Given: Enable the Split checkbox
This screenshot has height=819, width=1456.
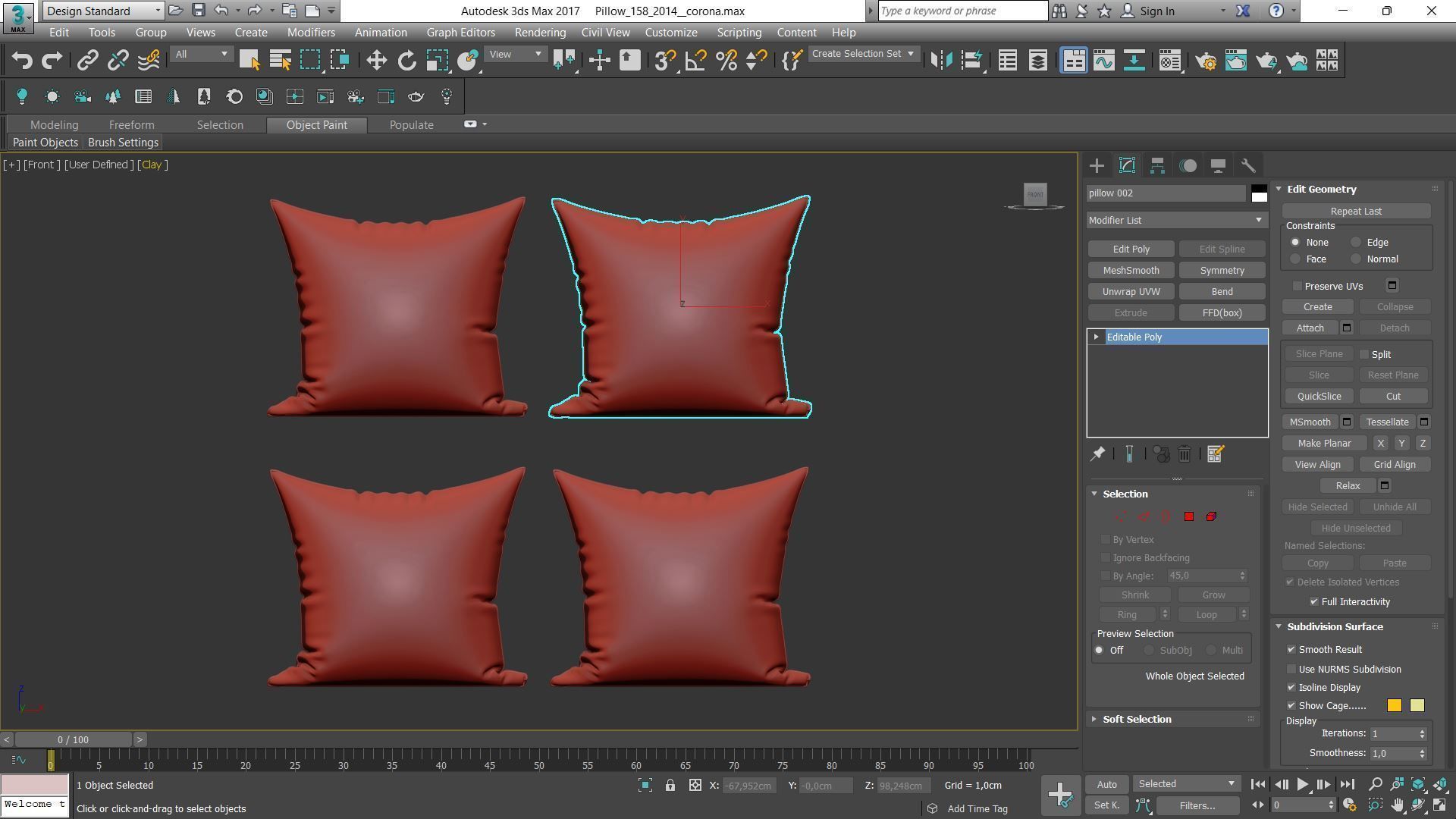Looking at the screenshot, I should click(x=1364, y=355).
